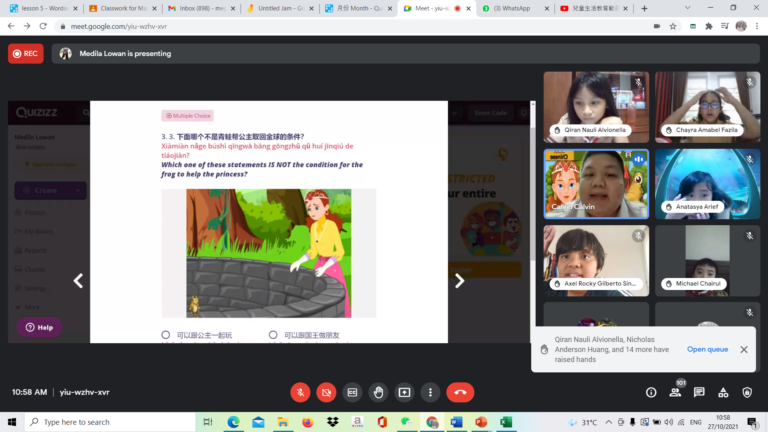
Task: Go to previous slide with left arrow
Action: [78, 281]
